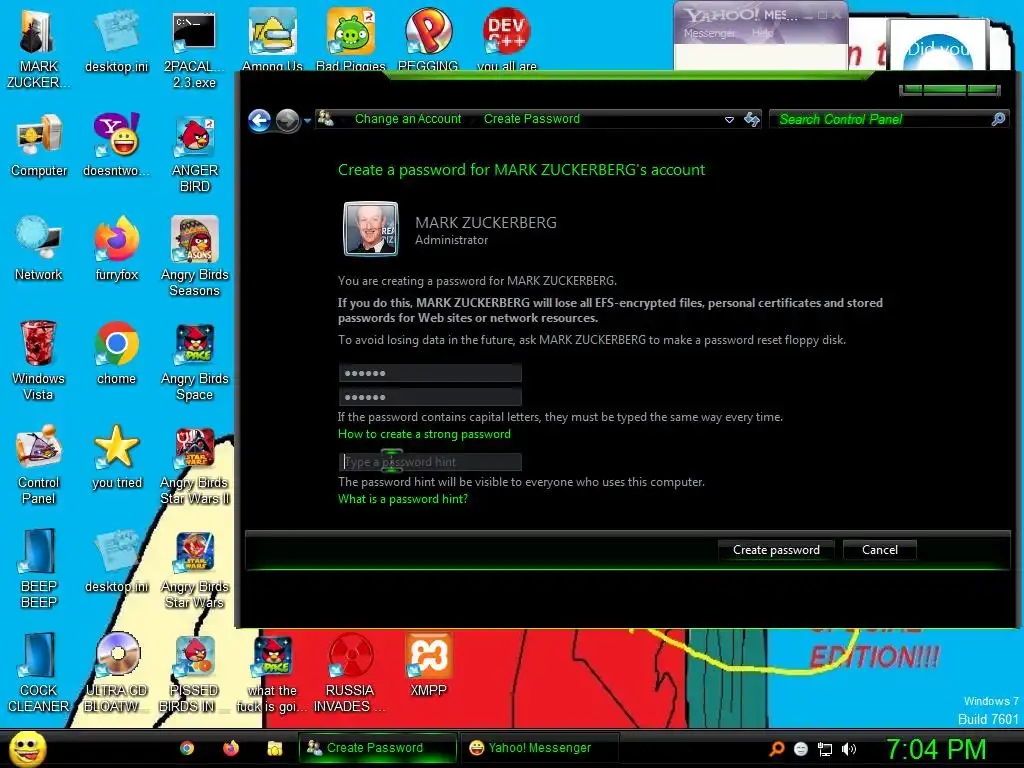Open recent pages dropdown beside forward arrow
This screenshot has height=768, width=1024.
tap(307, 121)
